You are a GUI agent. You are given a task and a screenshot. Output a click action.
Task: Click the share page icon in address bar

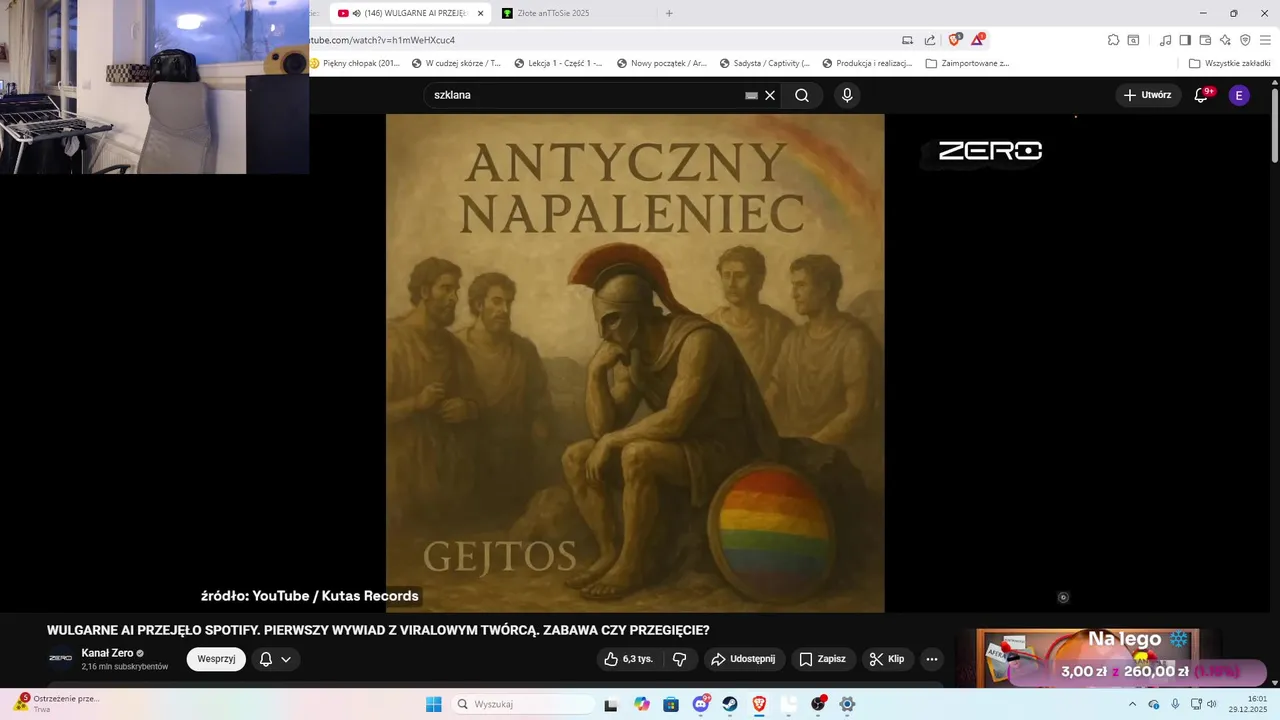[930, 40]
